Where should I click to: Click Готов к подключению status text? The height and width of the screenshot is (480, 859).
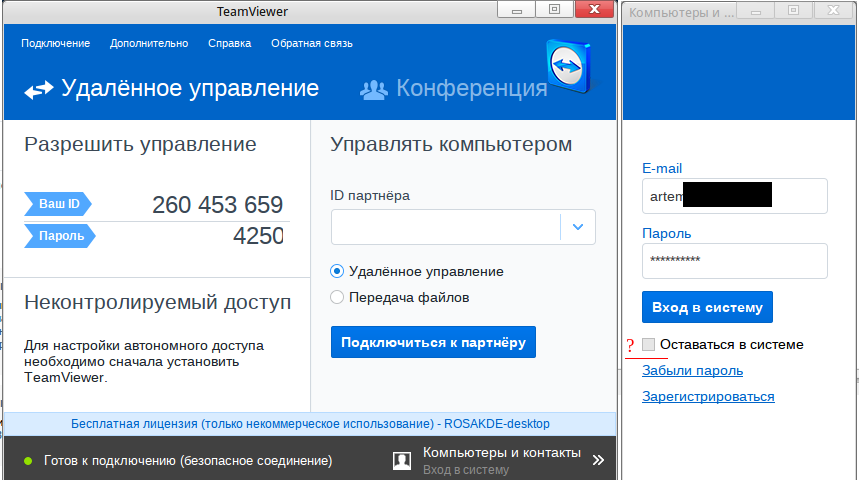pos(188,461)
